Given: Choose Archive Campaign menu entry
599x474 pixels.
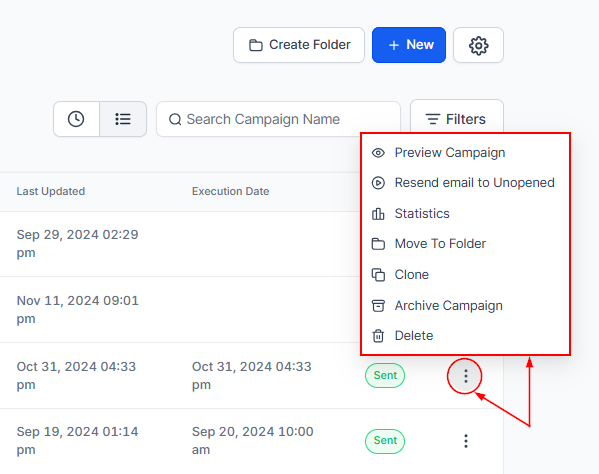Looking at the screenshot, I should [465, 306].
